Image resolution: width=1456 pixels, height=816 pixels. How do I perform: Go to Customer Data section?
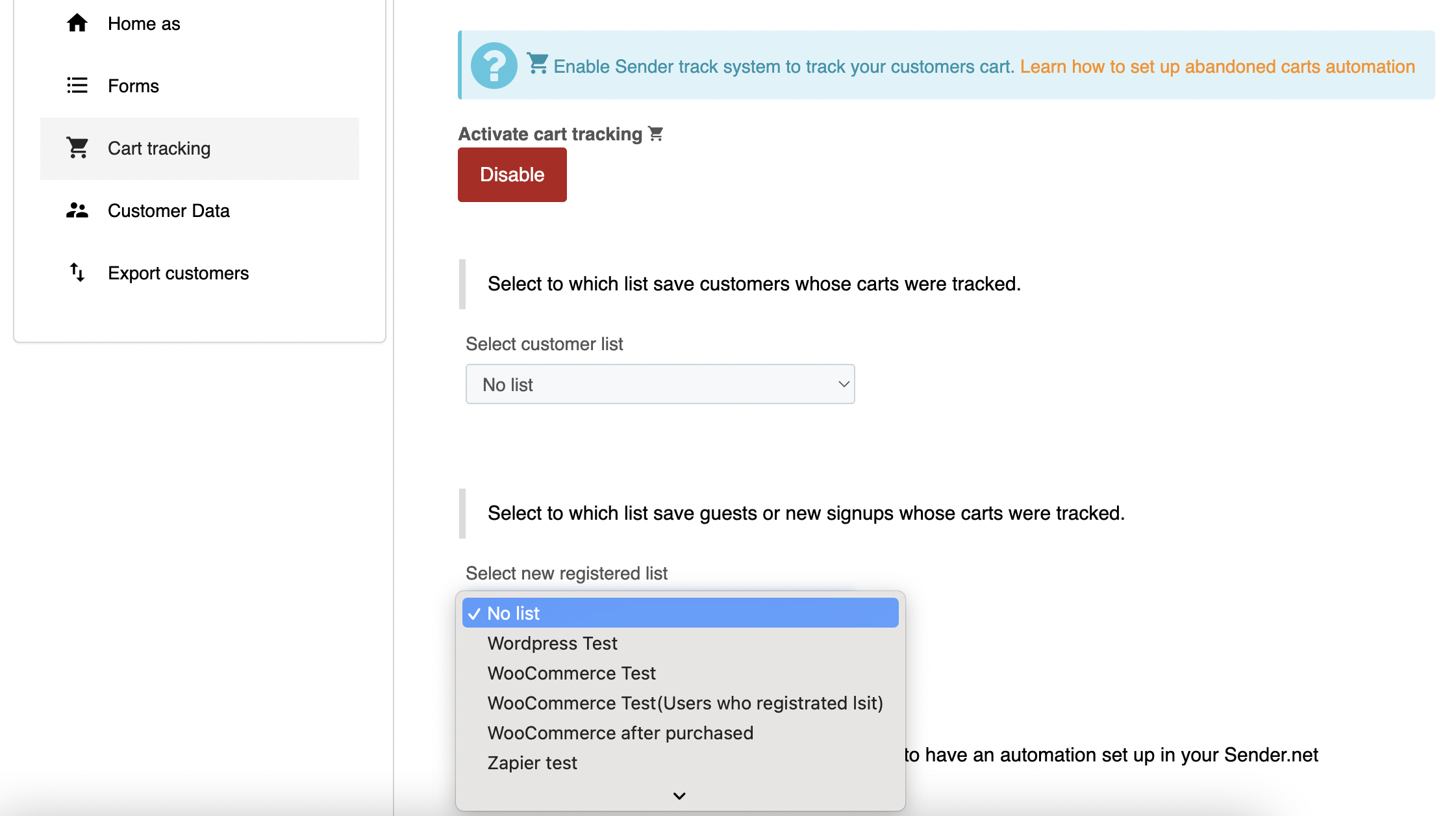(x=168, y=210)
